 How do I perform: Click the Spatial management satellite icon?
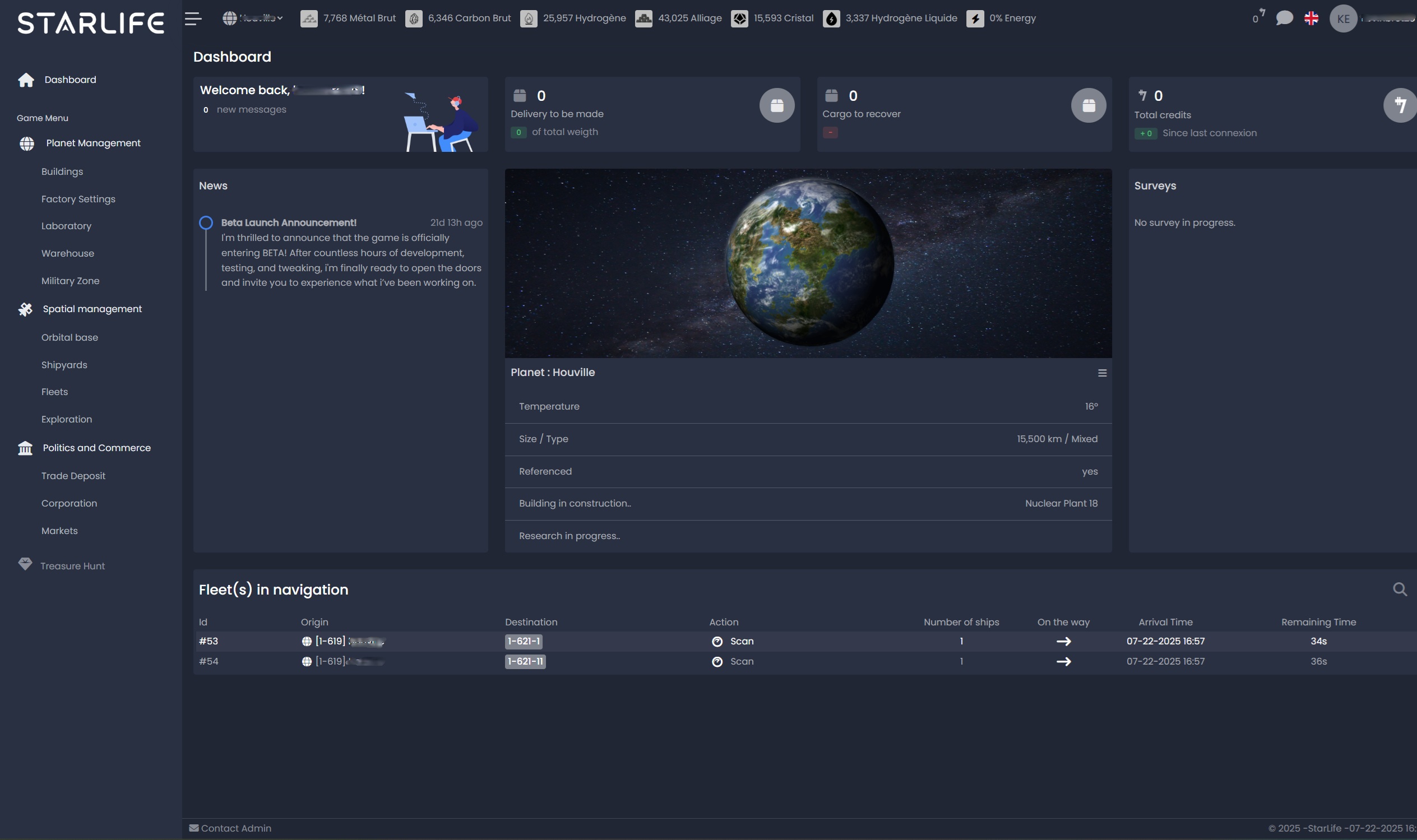click(x=25, y=309)
